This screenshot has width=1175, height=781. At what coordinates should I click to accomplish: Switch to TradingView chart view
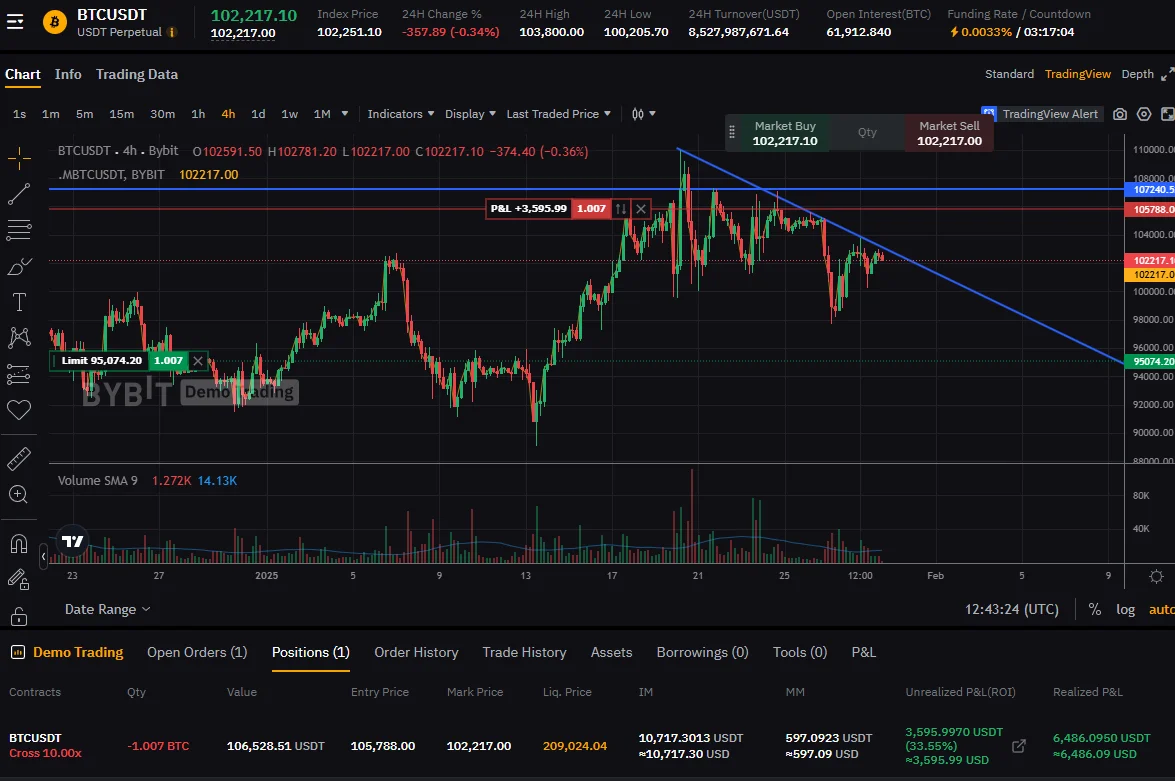(x=1077, y=73)
